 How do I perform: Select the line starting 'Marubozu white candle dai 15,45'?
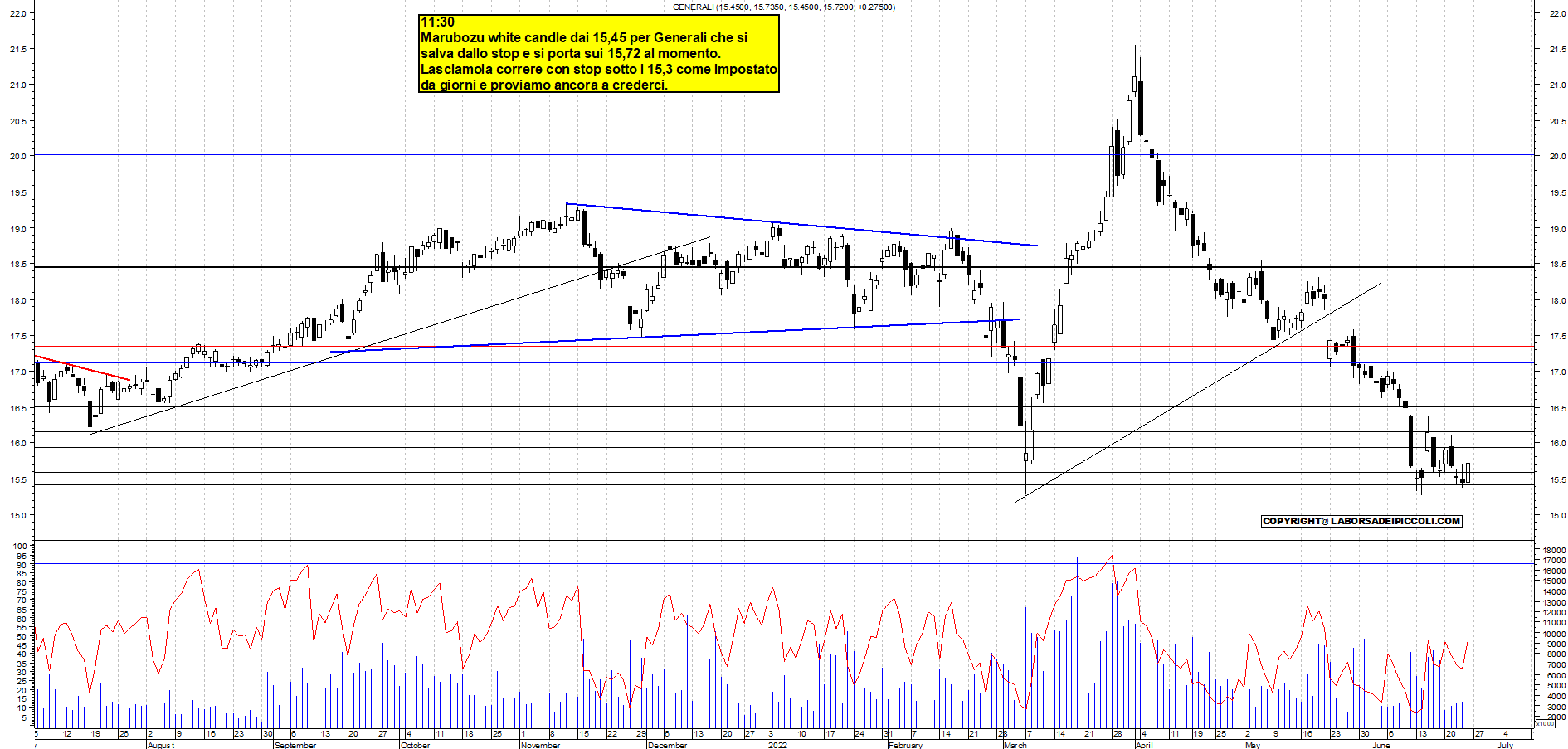[584, 38]
